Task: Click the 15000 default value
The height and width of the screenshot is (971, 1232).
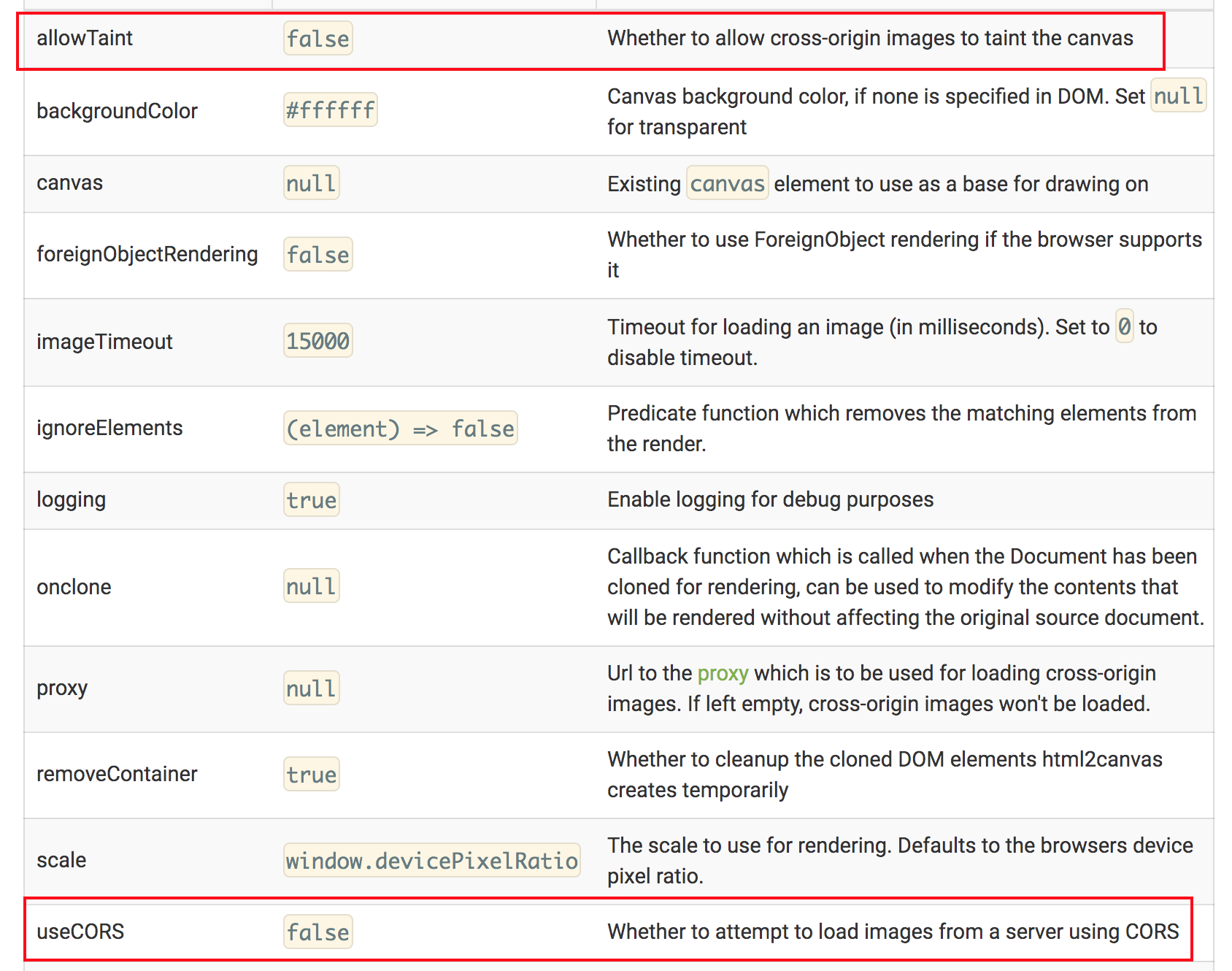Action: [318, 341]
